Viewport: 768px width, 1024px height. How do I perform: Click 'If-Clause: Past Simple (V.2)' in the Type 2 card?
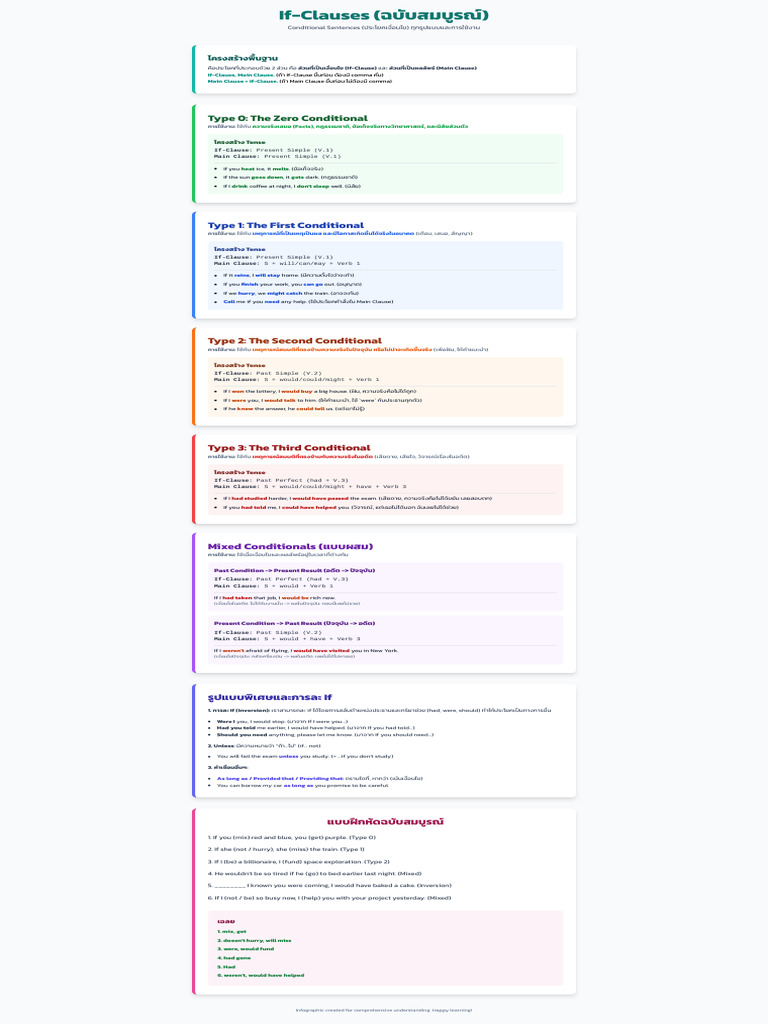[268, 374]
